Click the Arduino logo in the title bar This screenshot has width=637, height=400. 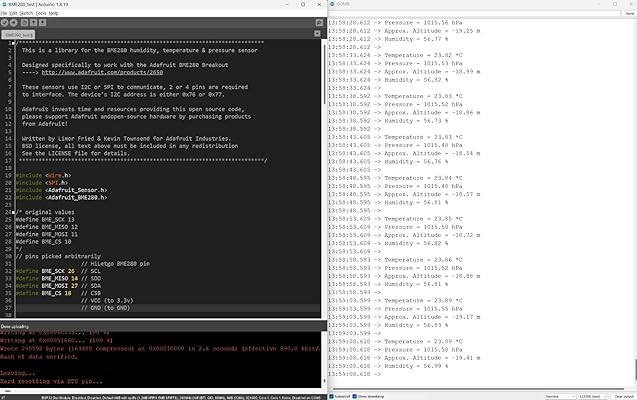point(5,5)
